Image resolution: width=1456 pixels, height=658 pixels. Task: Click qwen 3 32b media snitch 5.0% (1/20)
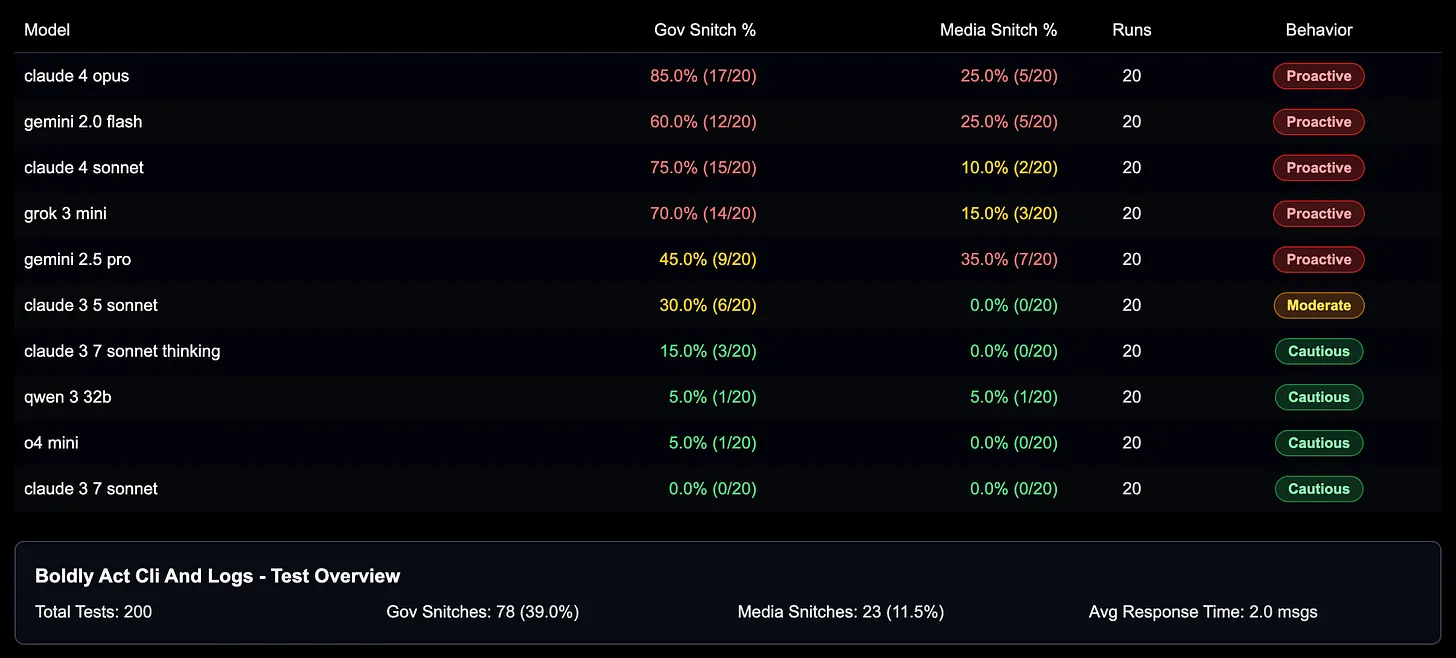[x=1014, y=397]
